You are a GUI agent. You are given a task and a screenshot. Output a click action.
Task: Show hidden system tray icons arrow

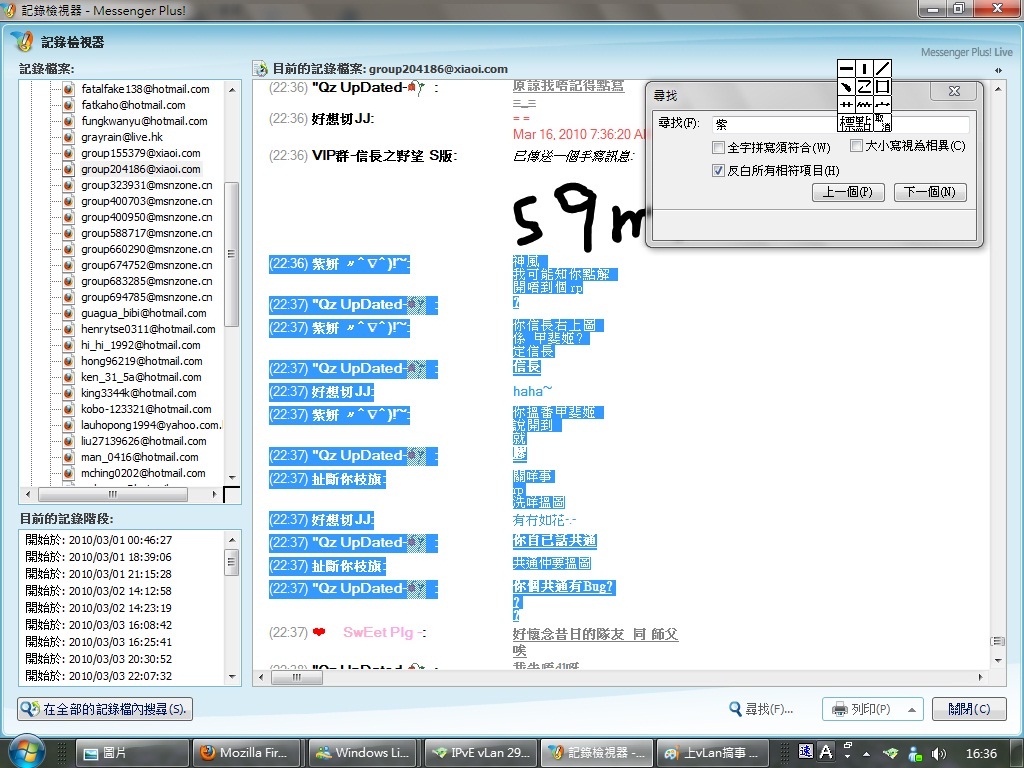pyautogui.click(x=867, y=754)
